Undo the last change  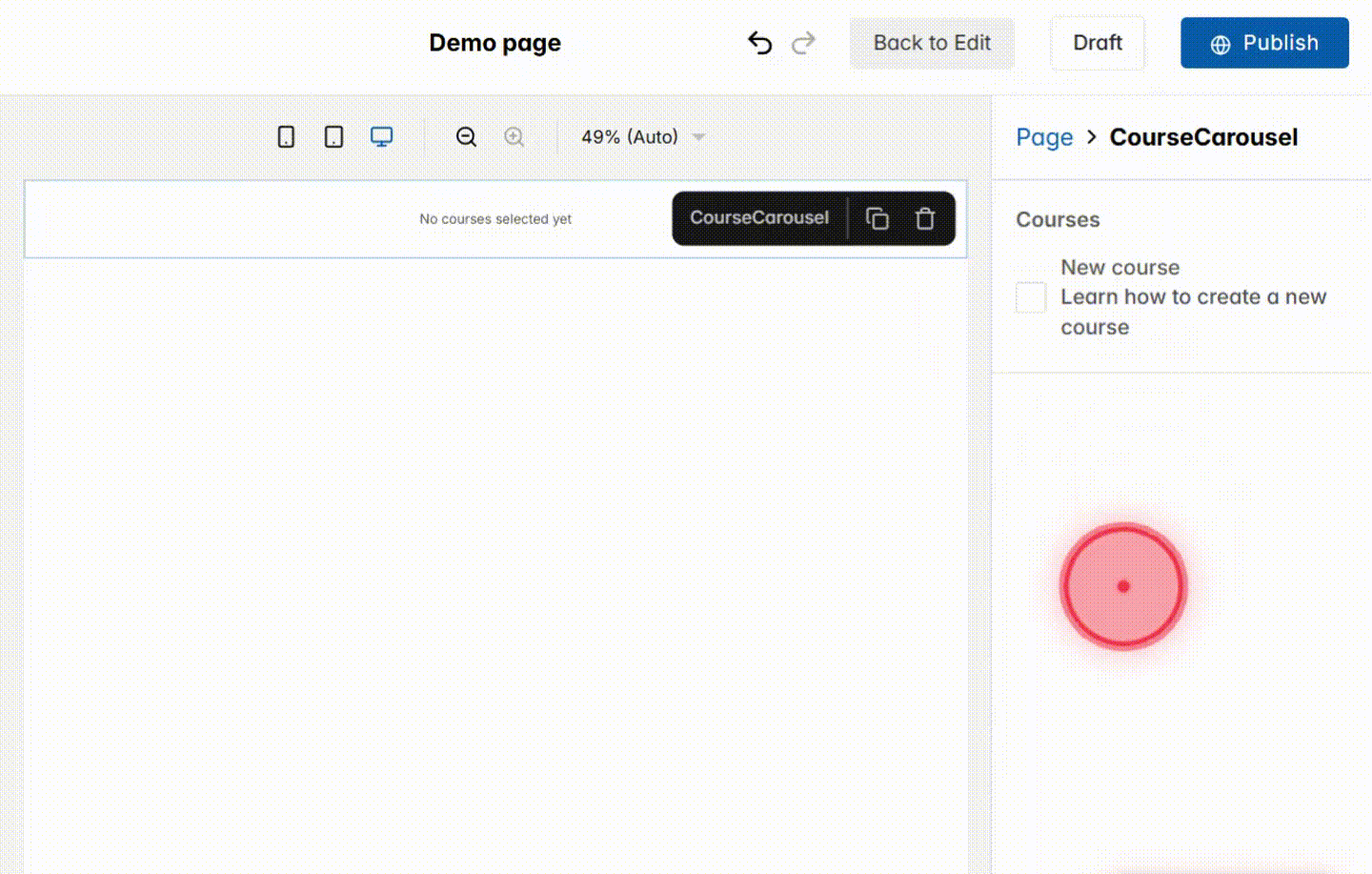click(759, 43)
